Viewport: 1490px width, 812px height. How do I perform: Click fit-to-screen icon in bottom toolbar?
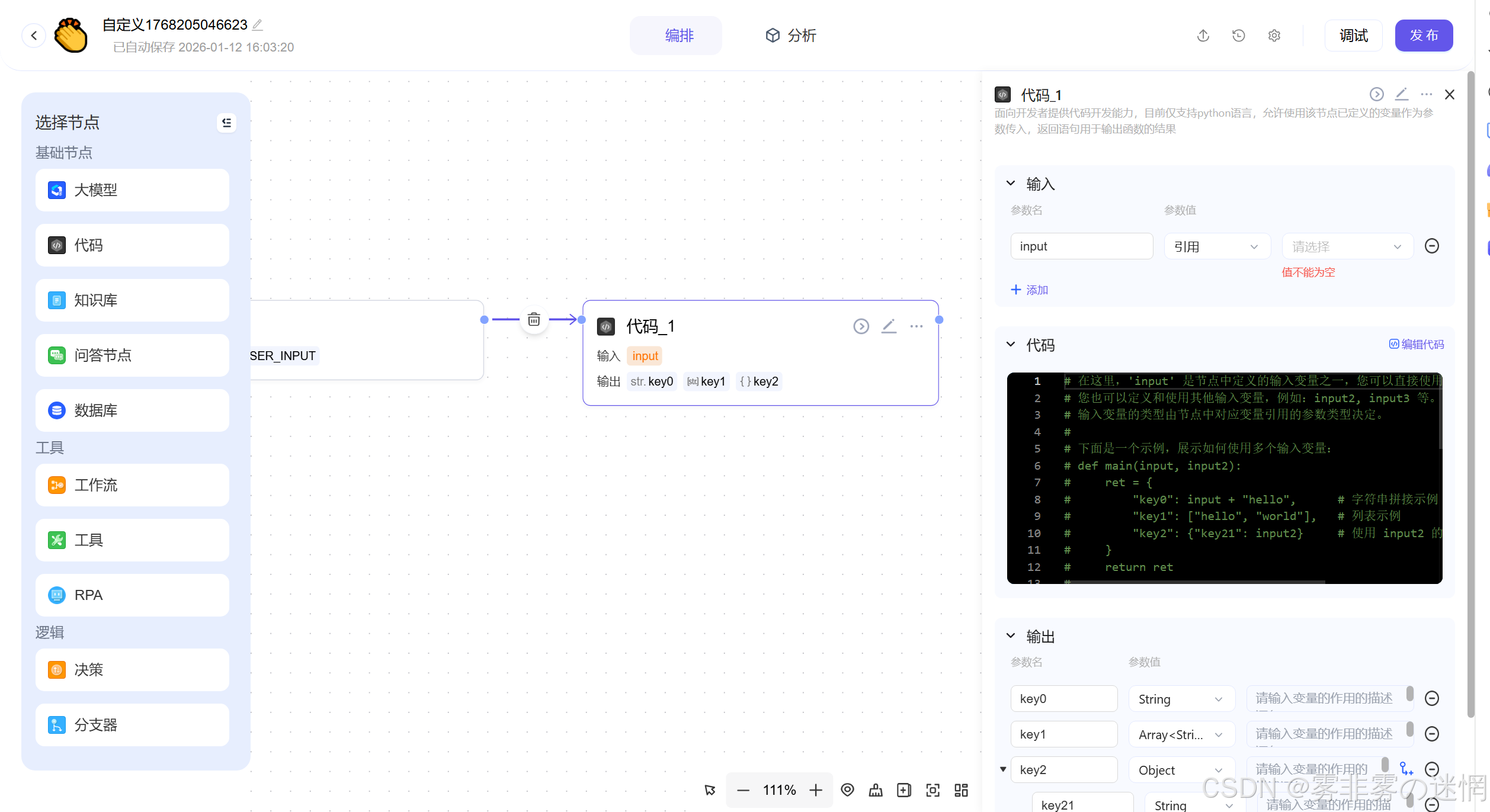[933, 790]
